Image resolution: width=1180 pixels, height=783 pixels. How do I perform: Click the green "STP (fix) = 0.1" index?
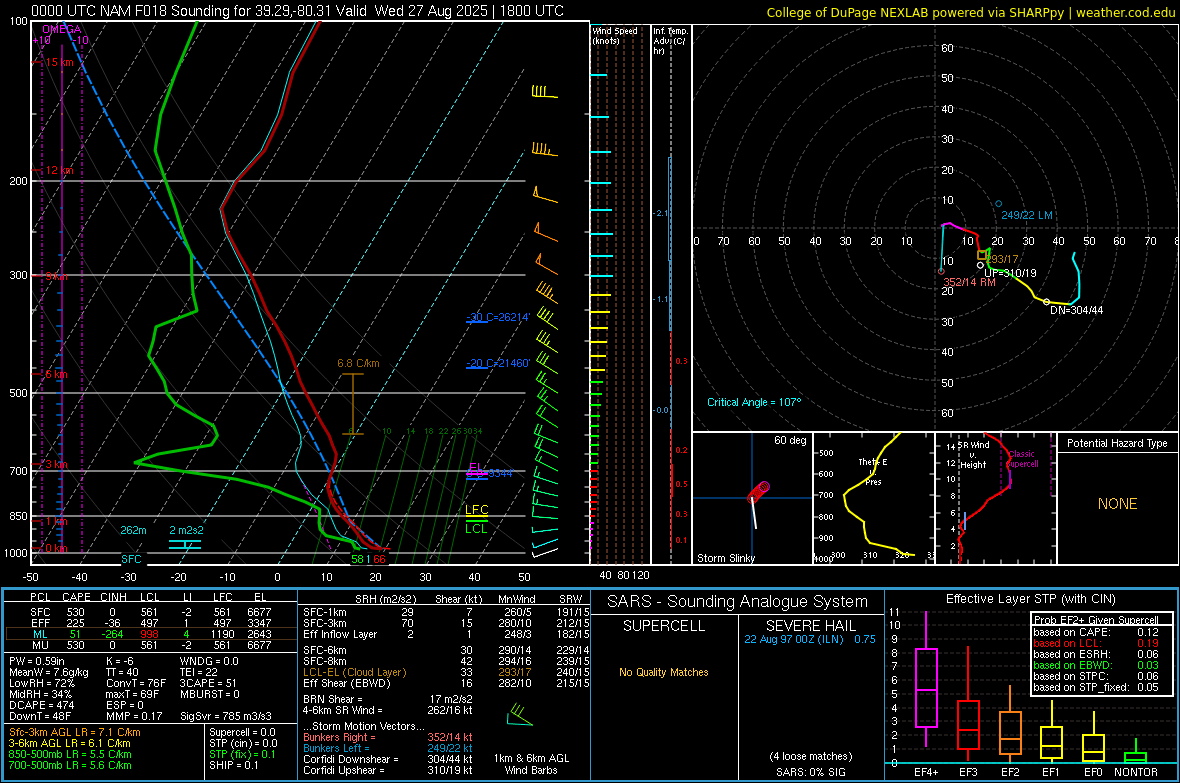(x=242, y=754)
